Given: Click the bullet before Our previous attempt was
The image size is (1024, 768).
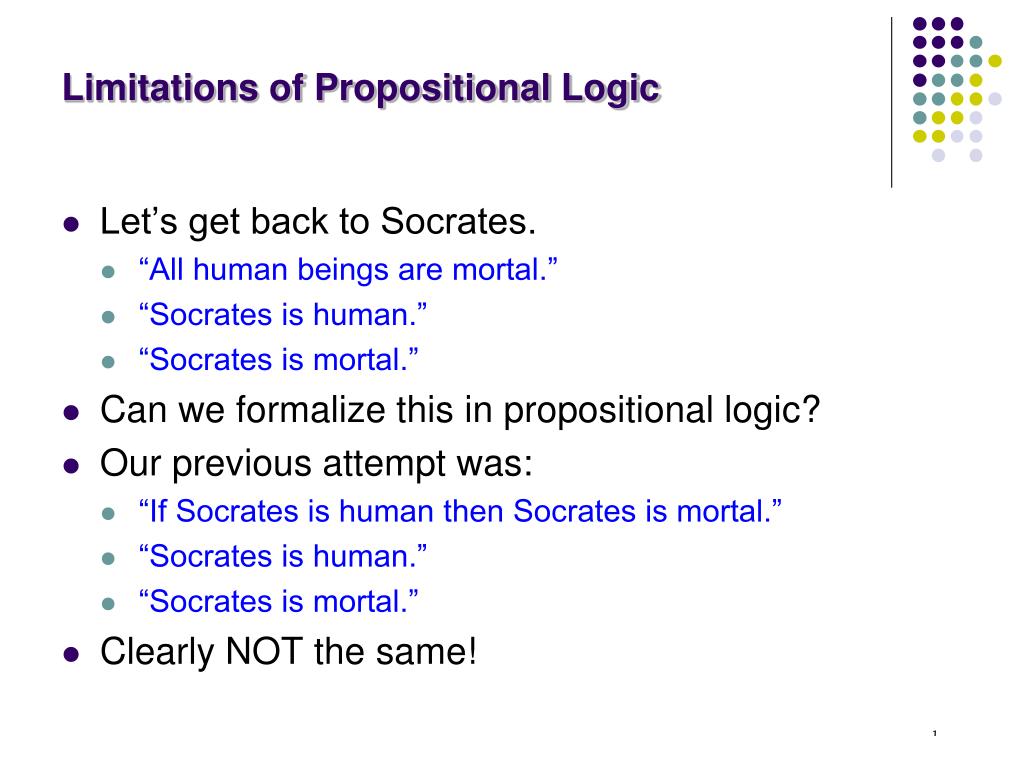Looking at the screenshot, I should click(x=71, y=466).
